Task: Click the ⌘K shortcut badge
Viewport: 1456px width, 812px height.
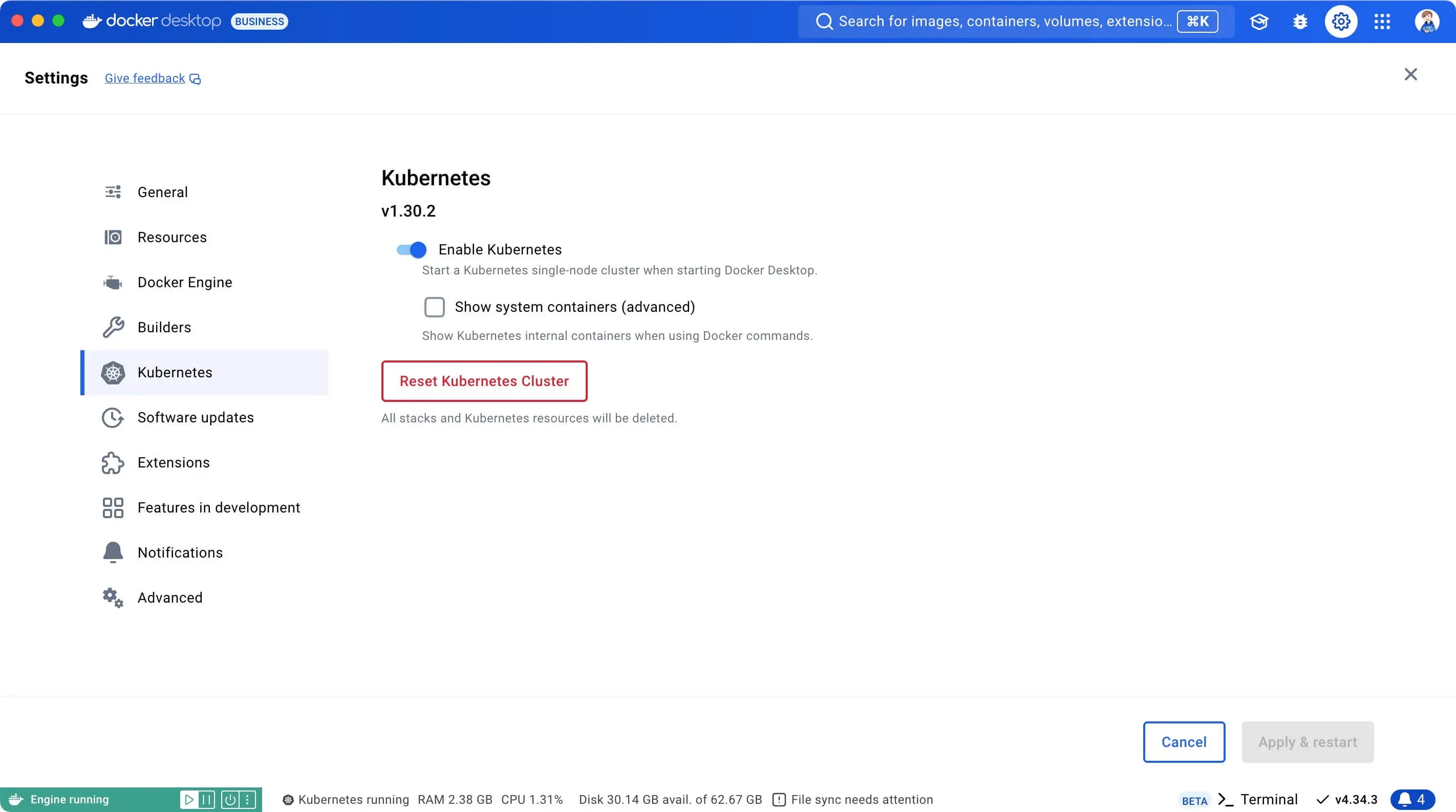Action: coord(1197,22)
